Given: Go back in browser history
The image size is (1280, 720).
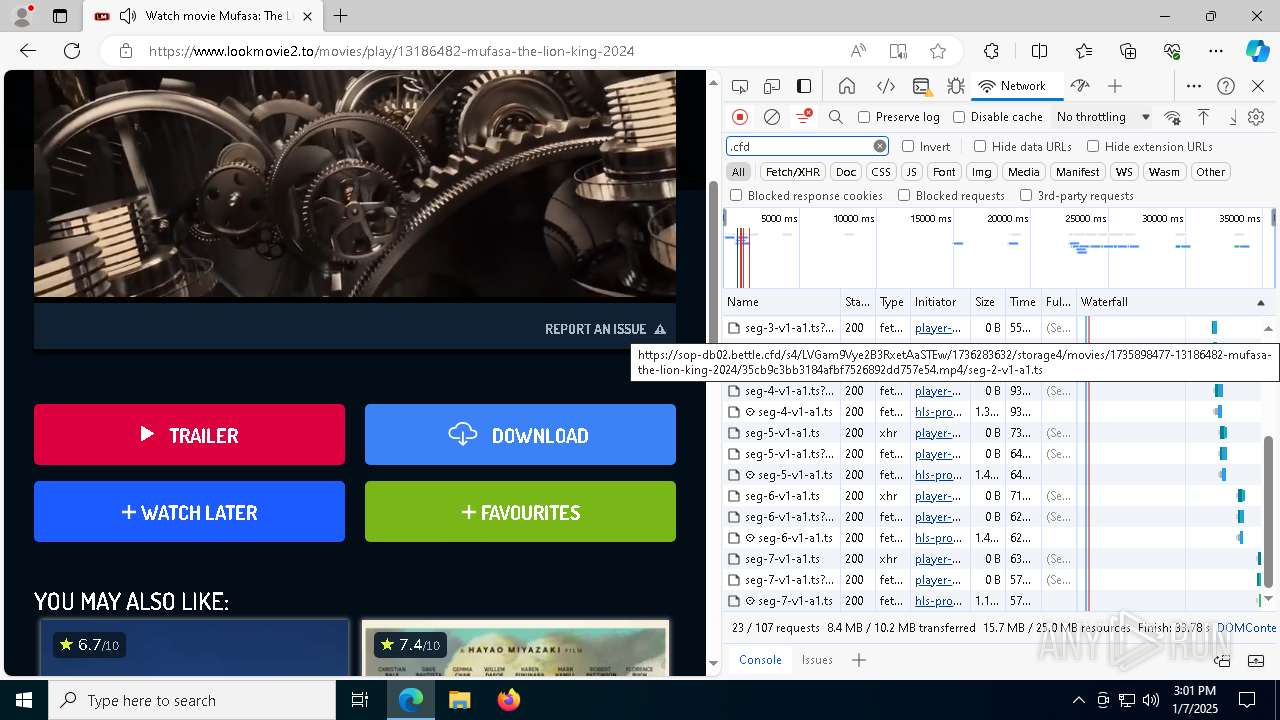Looking at the screenshot, I should click(x=28, y=51).
